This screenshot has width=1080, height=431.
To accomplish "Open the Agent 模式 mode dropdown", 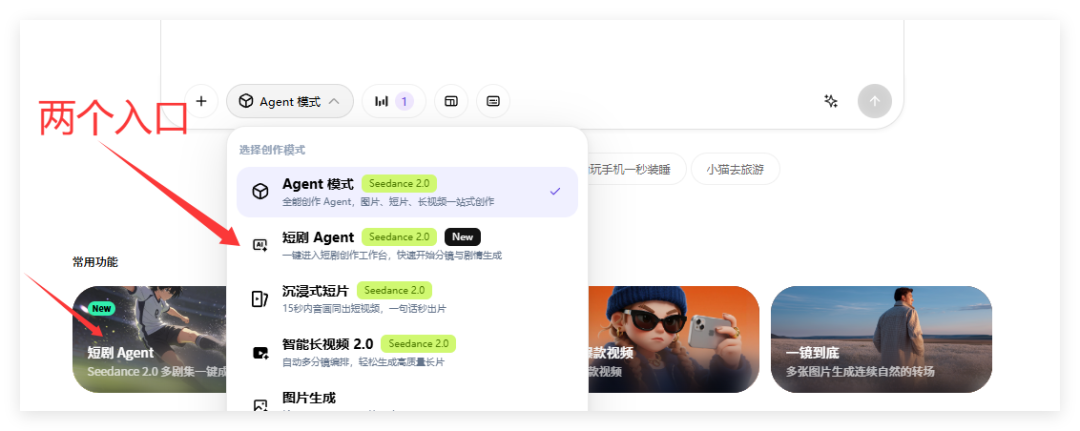I will [290, 101].
